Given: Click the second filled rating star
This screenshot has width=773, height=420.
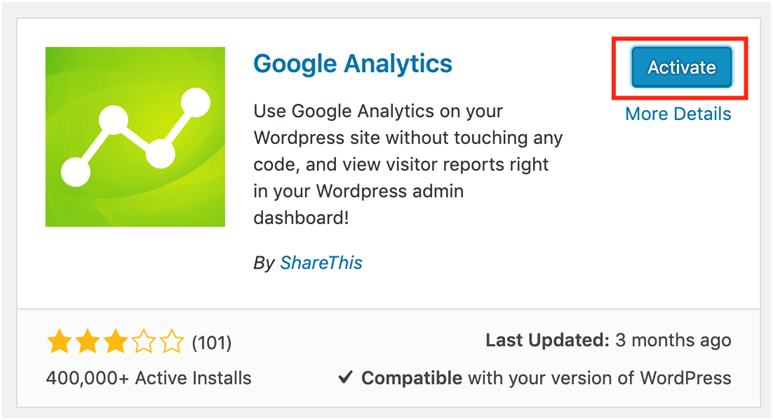Looking at the screenshot, I should coord(85,343).
